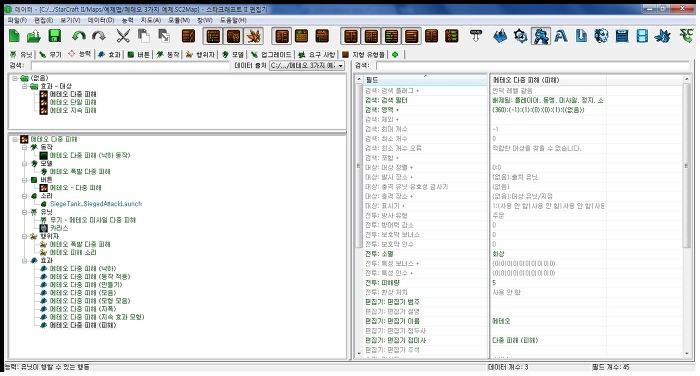The height and width of the screenshot is (376, 700).
Task: Collapse the 동작 node in explorer tree
Action: (25, 147)
